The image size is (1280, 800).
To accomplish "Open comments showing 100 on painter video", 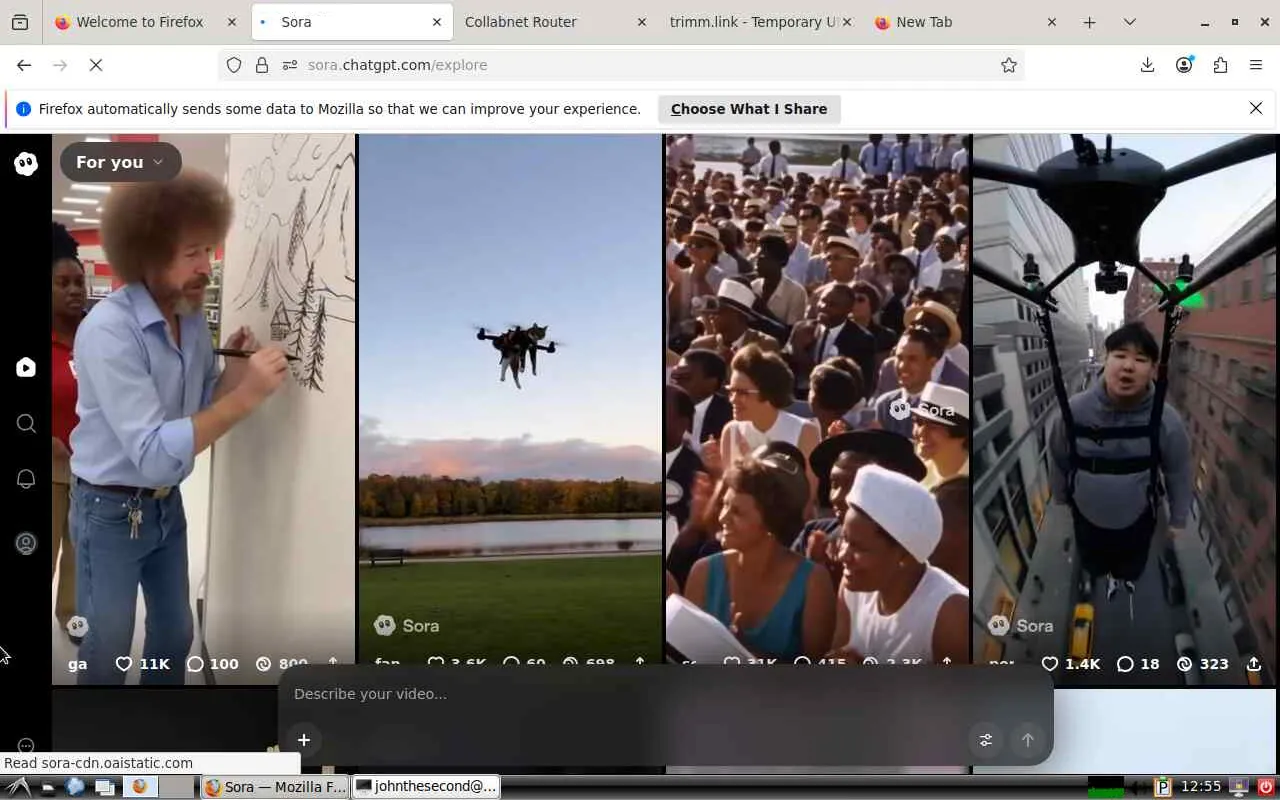I will 212,664.
